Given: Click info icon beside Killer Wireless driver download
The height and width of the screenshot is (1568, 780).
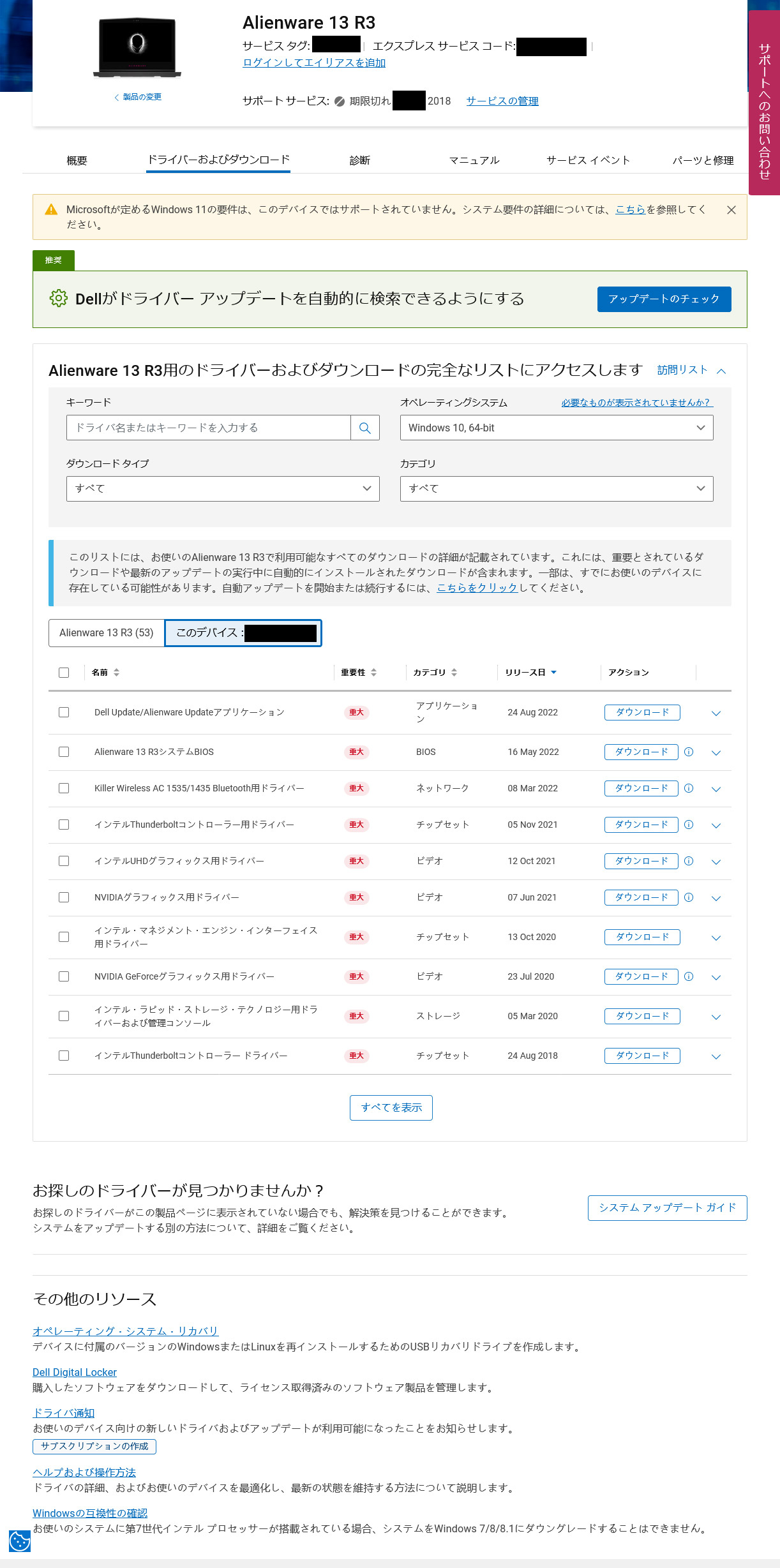Looking at the screenshot, I should point(689,788).
